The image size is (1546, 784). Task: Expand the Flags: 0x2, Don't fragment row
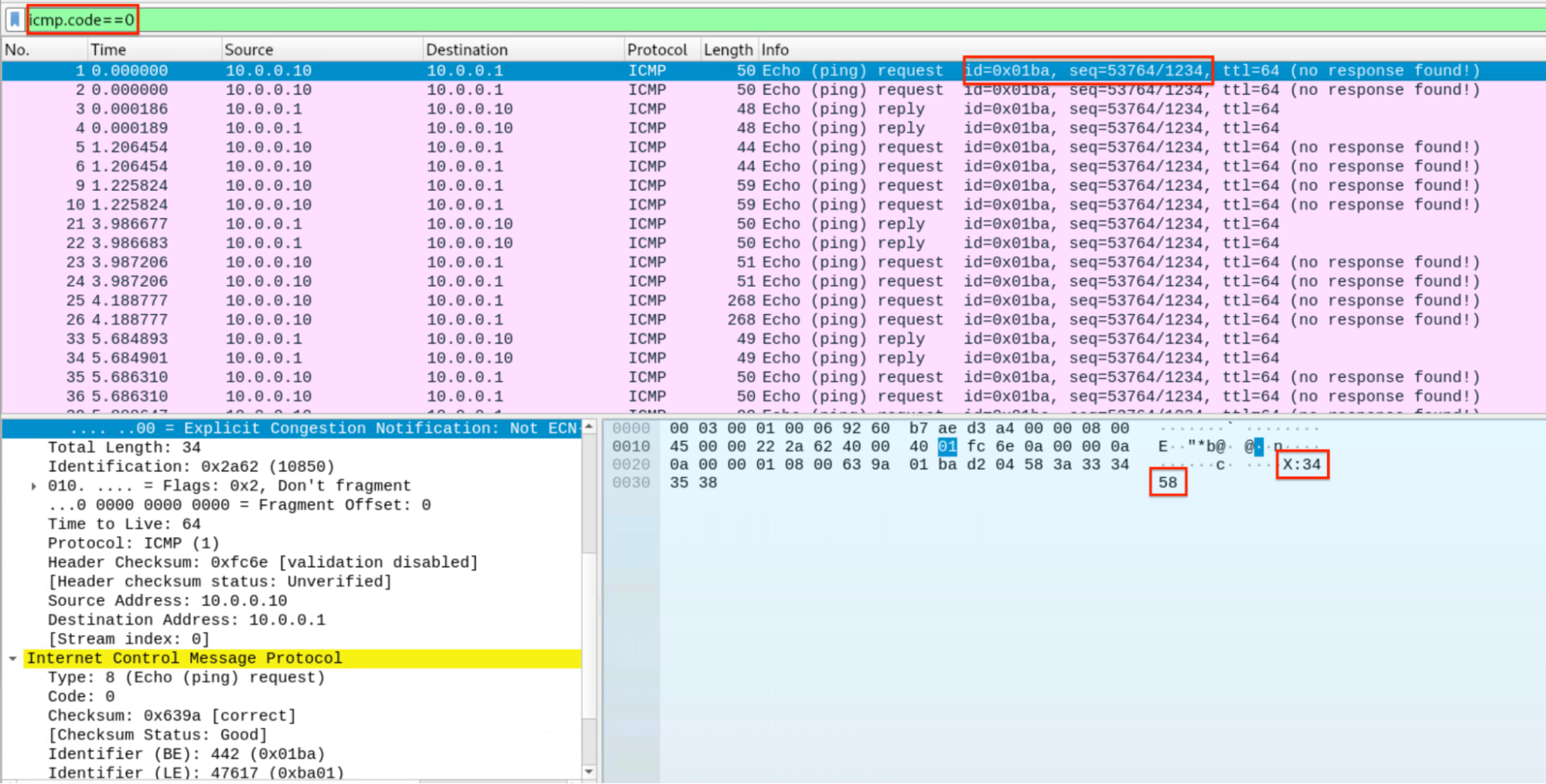33,486
